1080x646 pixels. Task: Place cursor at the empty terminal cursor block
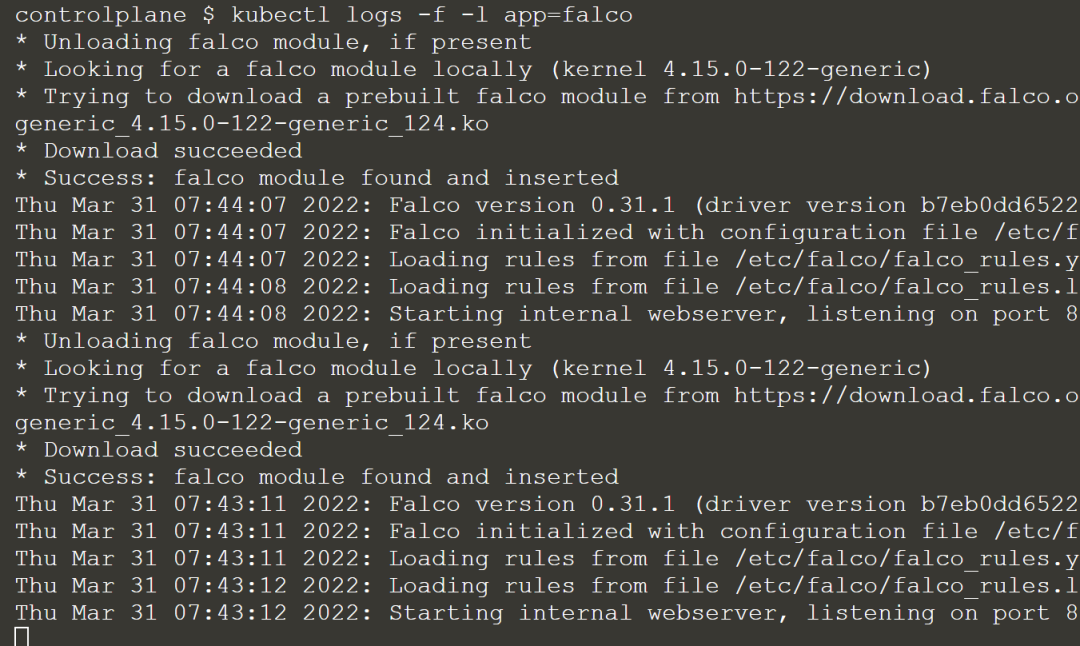22,636
